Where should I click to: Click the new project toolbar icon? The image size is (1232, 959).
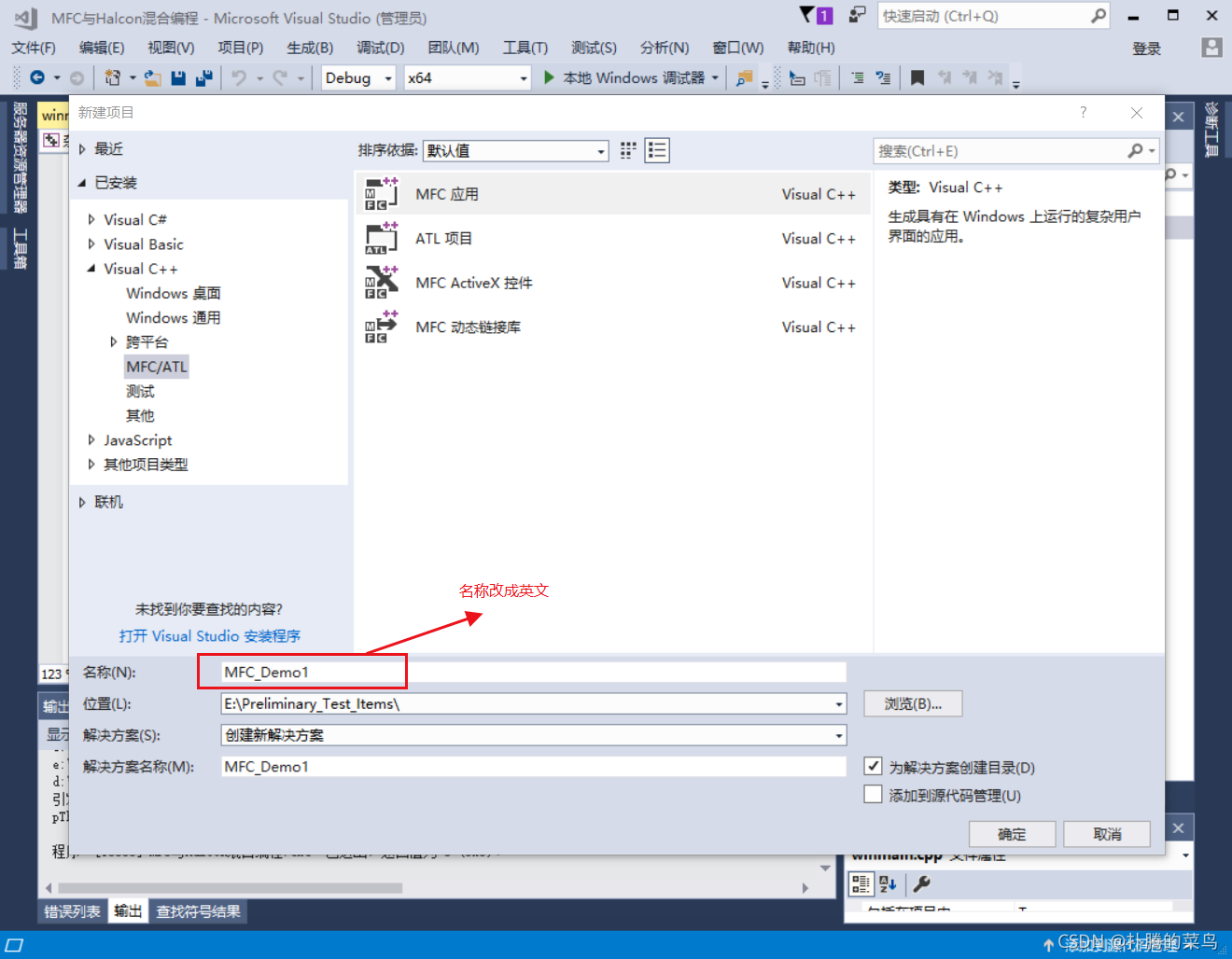tap(113, 78)
